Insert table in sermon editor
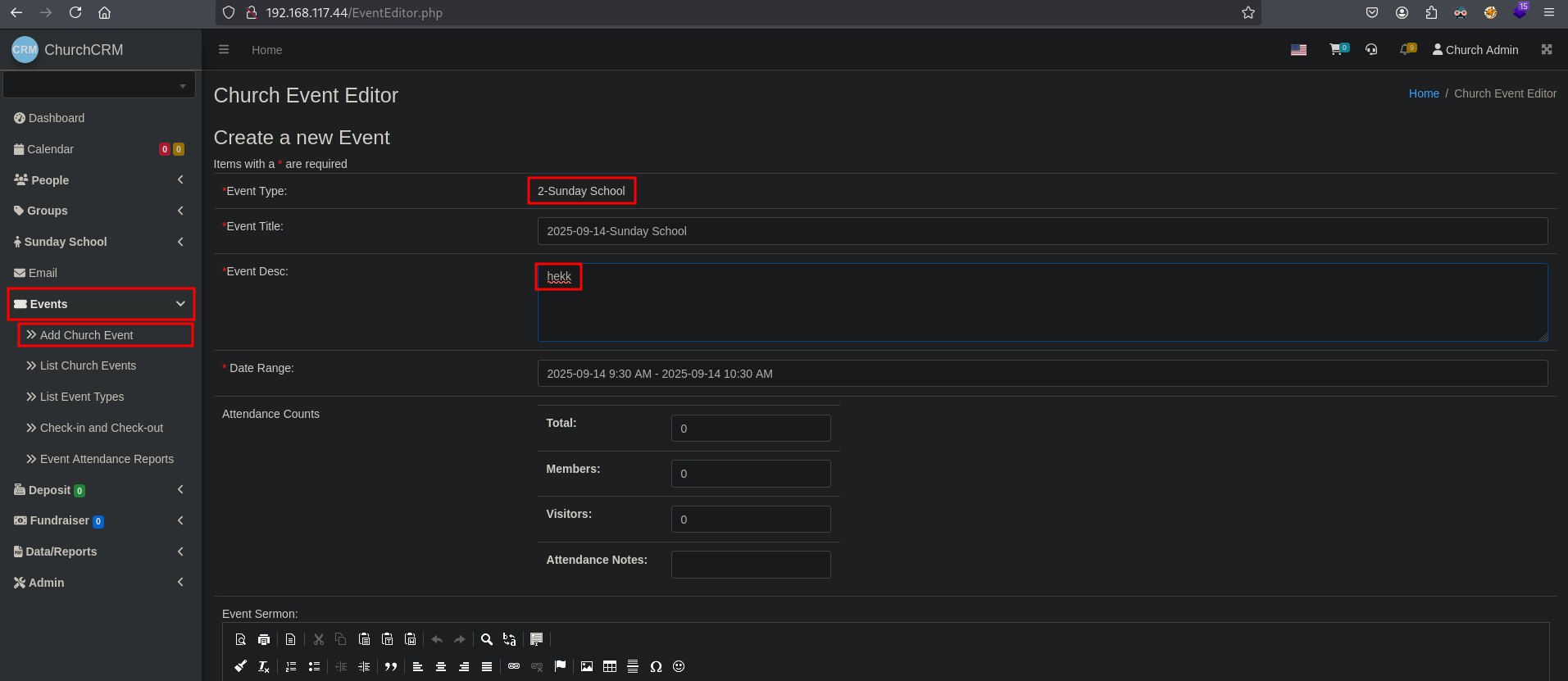 [x=610, y=666]
